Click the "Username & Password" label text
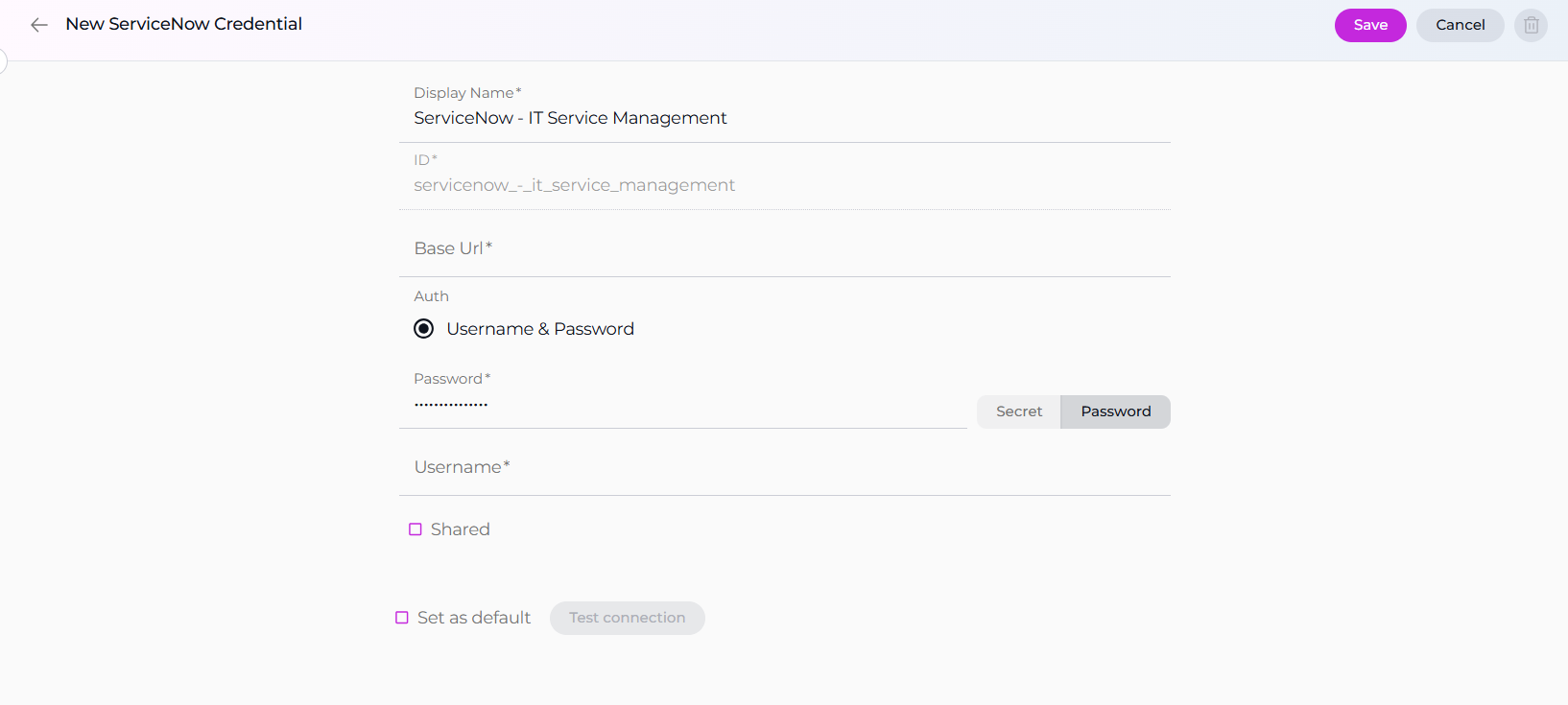 tap(540, 329)
